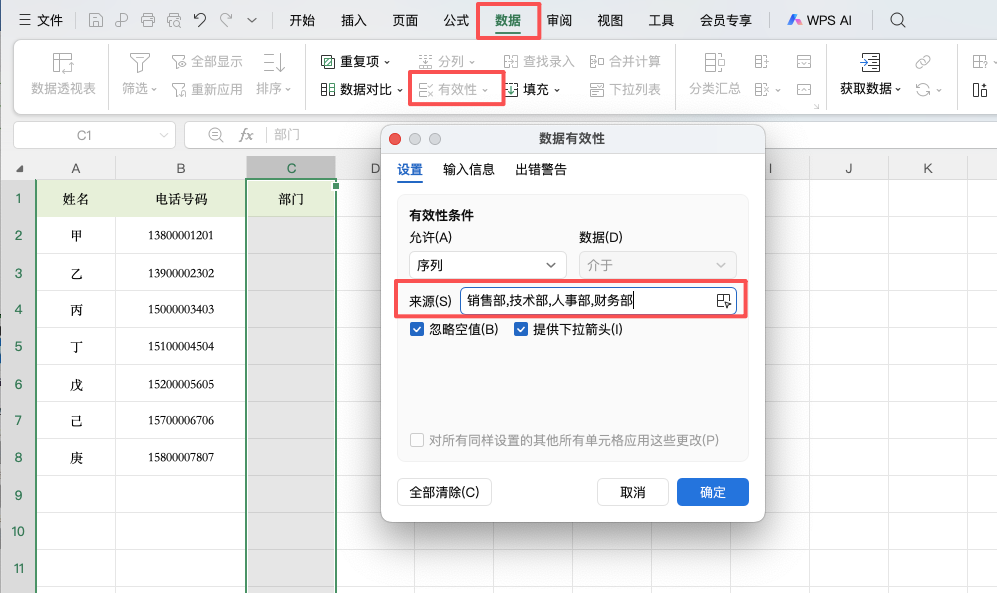Image resolution: width=997 pixels, height=593 pixels.
Task: Click 全部显示 in the ribbon
Action: (x=207, y=62)
